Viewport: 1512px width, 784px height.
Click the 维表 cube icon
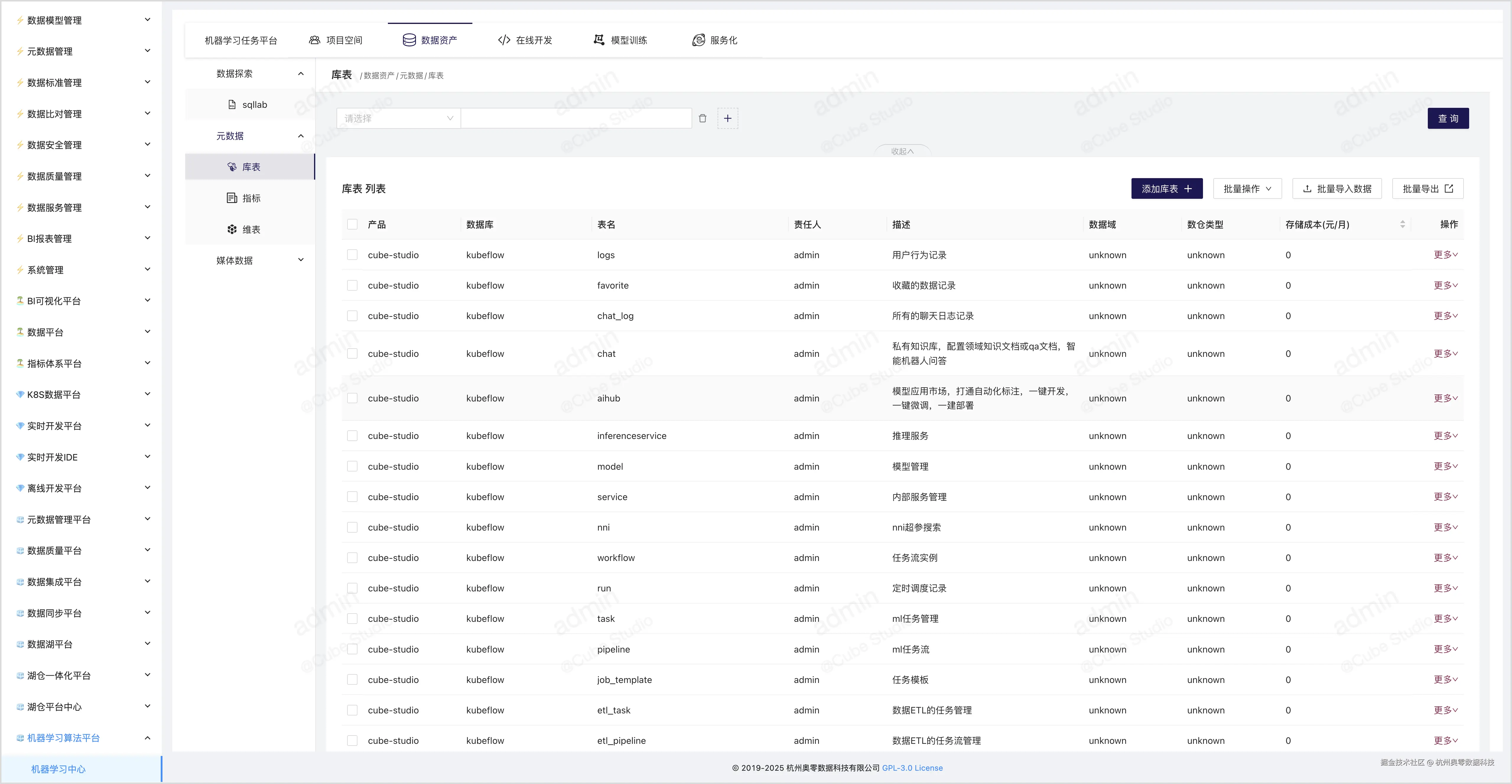pyautogui.click(x=232, y=230)
